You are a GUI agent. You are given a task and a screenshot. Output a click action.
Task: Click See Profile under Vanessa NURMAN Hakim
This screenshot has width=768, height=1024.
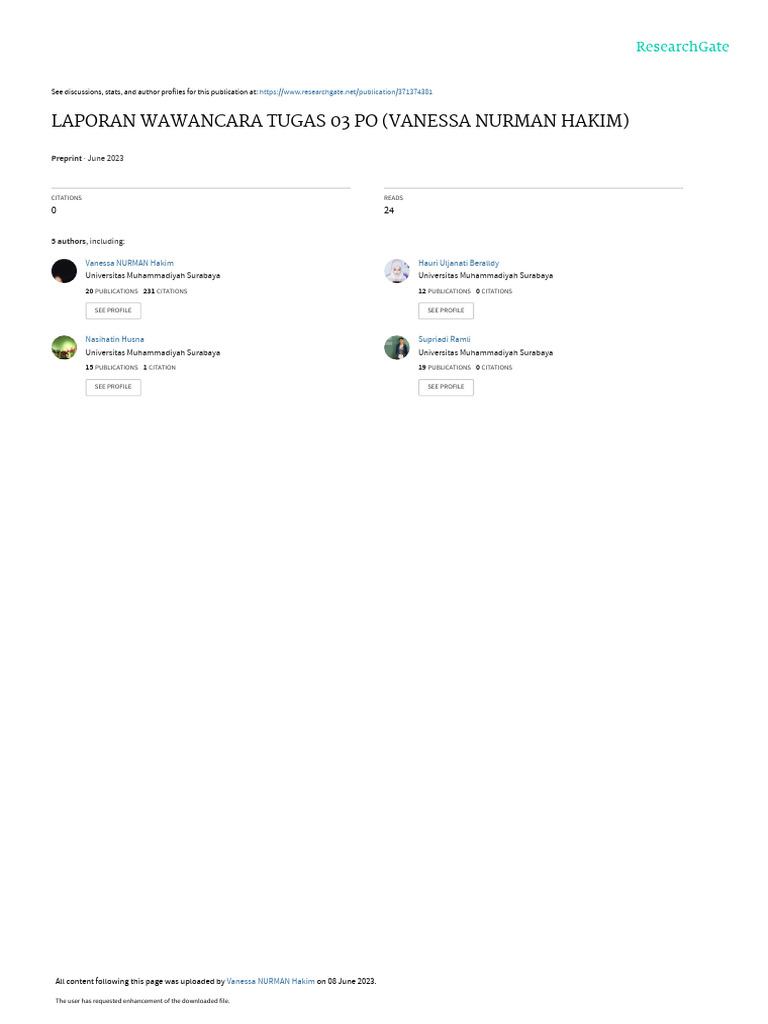click(x=113, y=311)
